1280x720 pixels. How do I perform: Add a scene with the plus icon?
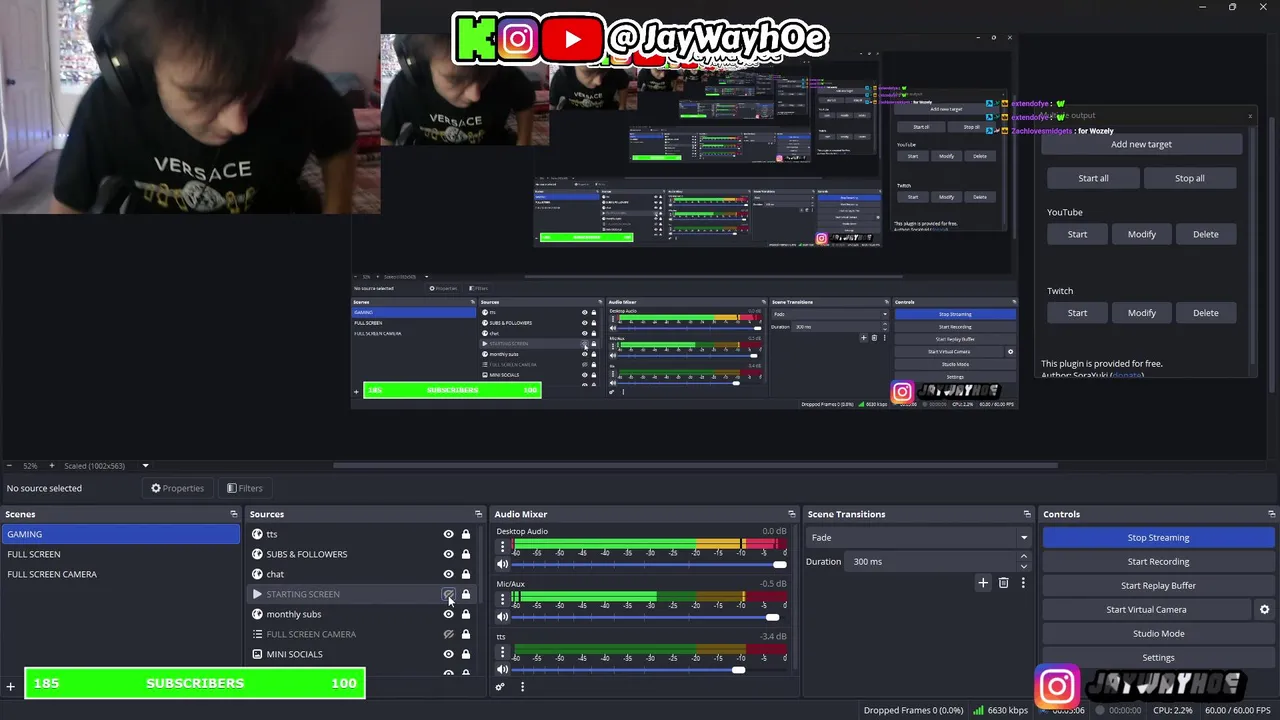point(11,686)
